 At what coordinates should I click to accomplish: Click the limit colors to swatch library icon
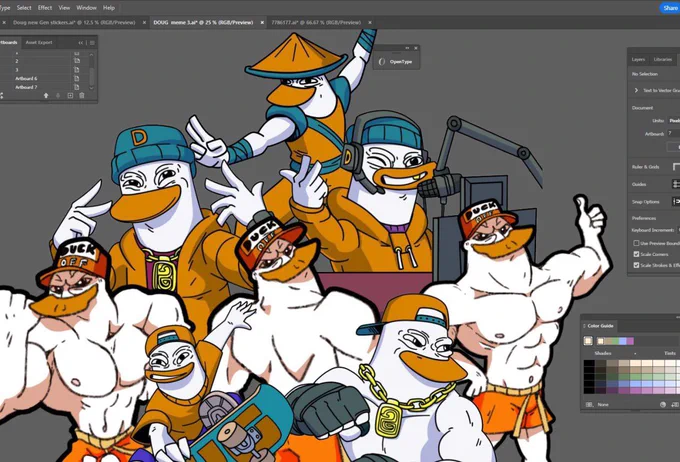coord(589,404)
